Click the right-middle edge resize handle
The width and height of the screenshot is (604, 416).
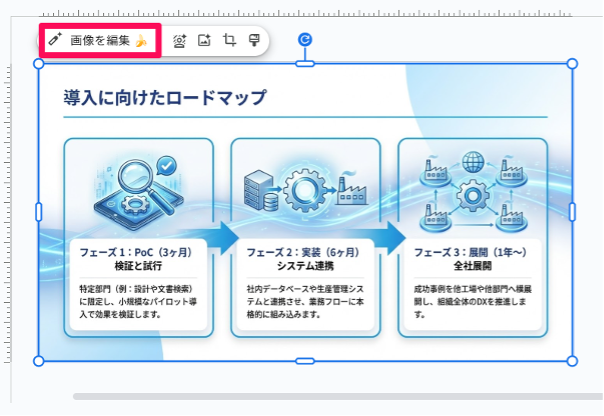pyautogui.click(x=572, y=212)
